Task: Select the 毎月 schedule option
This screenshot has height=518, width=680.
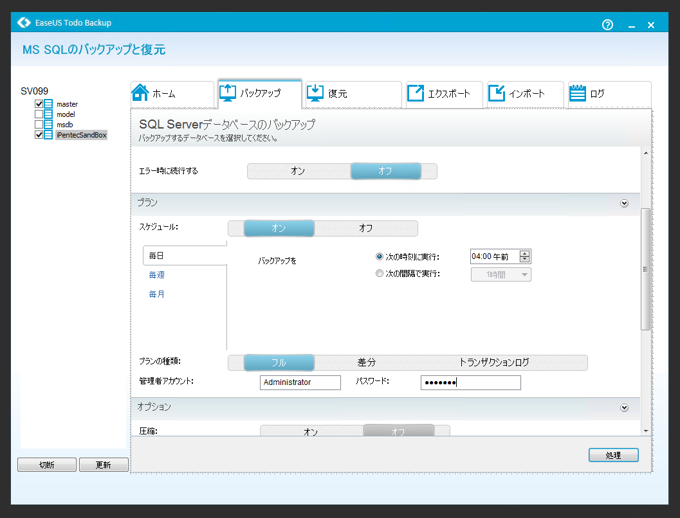Action: tap(157, 294)
